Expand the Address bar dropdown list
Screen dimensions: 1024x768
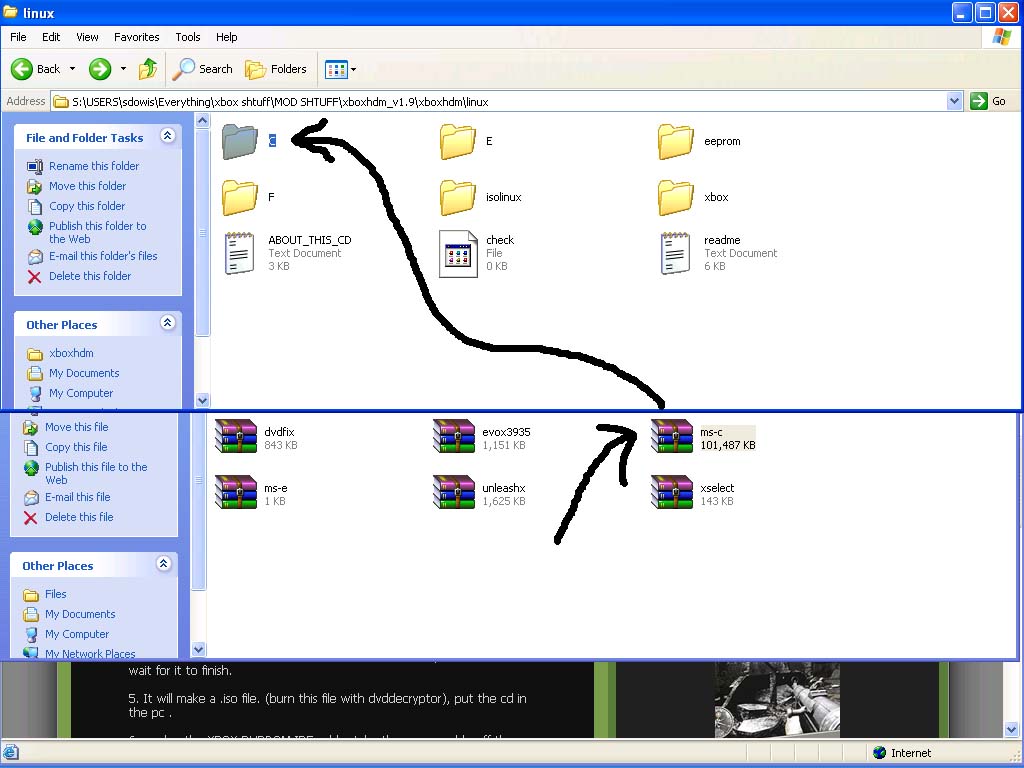coord(955,101)
